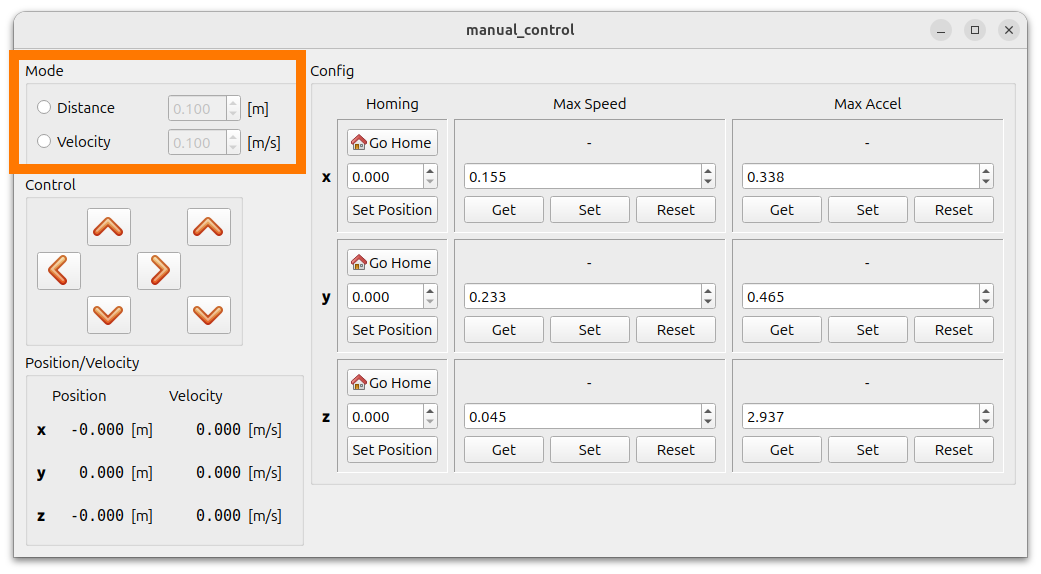Click the Homing column header
The height and width of the screenshot is (574, 1041).
tap(392, 104)
